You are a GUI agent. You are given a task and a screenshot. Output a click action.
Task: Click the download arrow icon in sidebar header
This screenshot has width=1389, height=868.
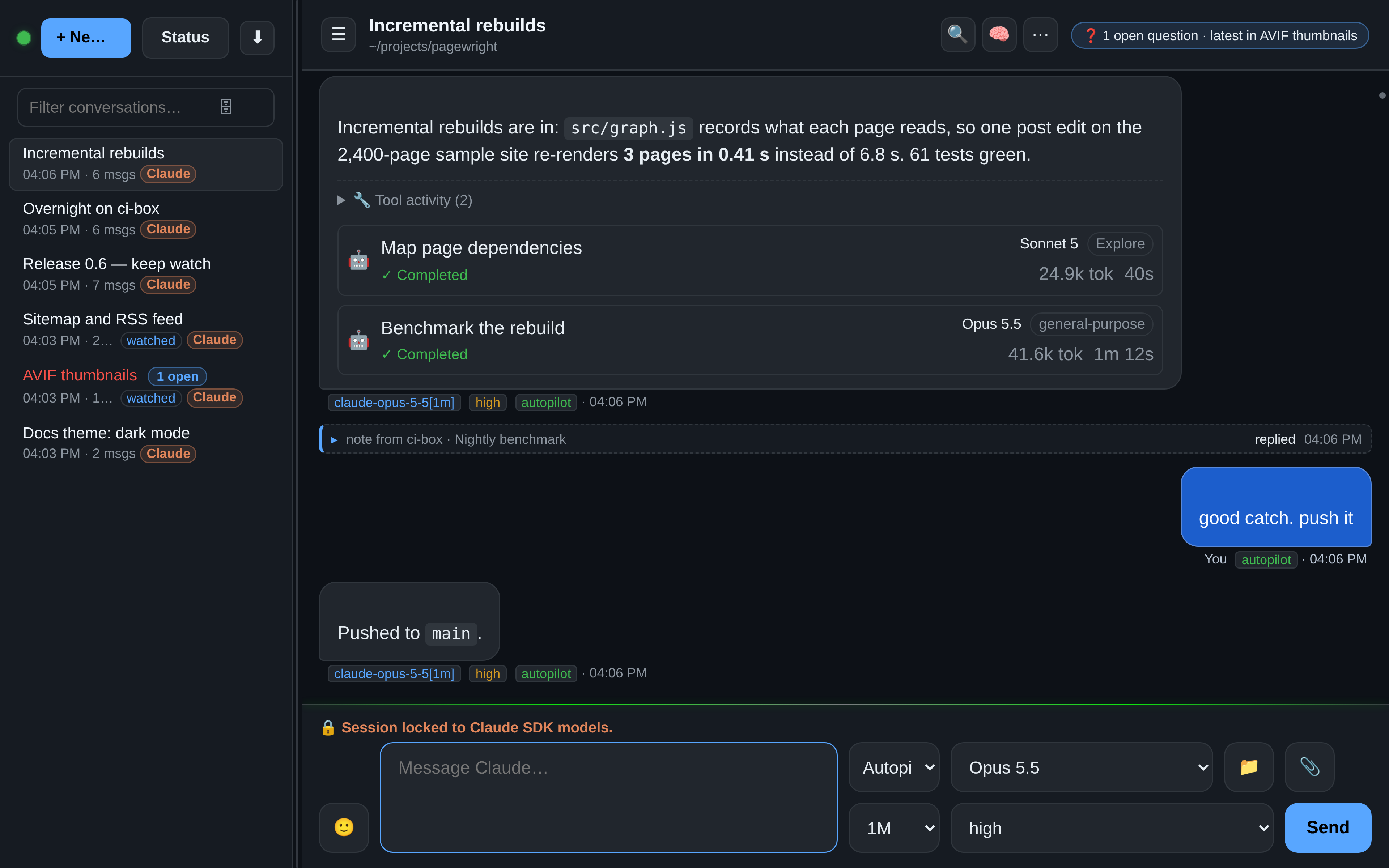tap(257, 38)
